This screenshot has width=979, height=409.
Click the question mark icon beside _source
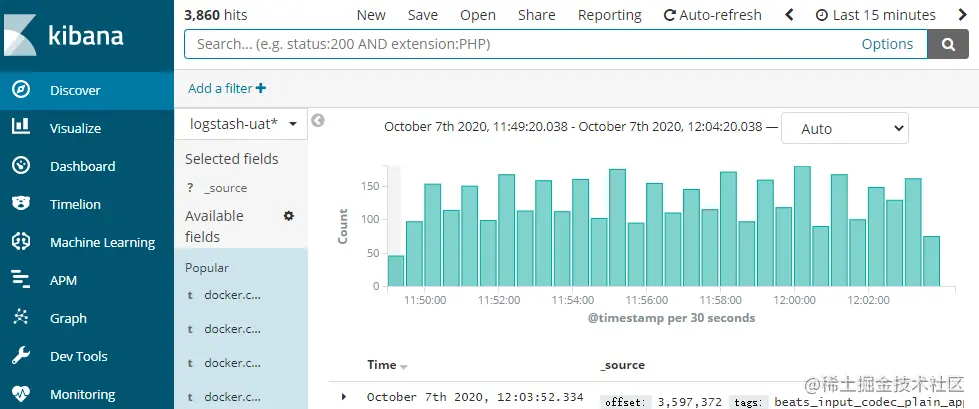[190, 188]
